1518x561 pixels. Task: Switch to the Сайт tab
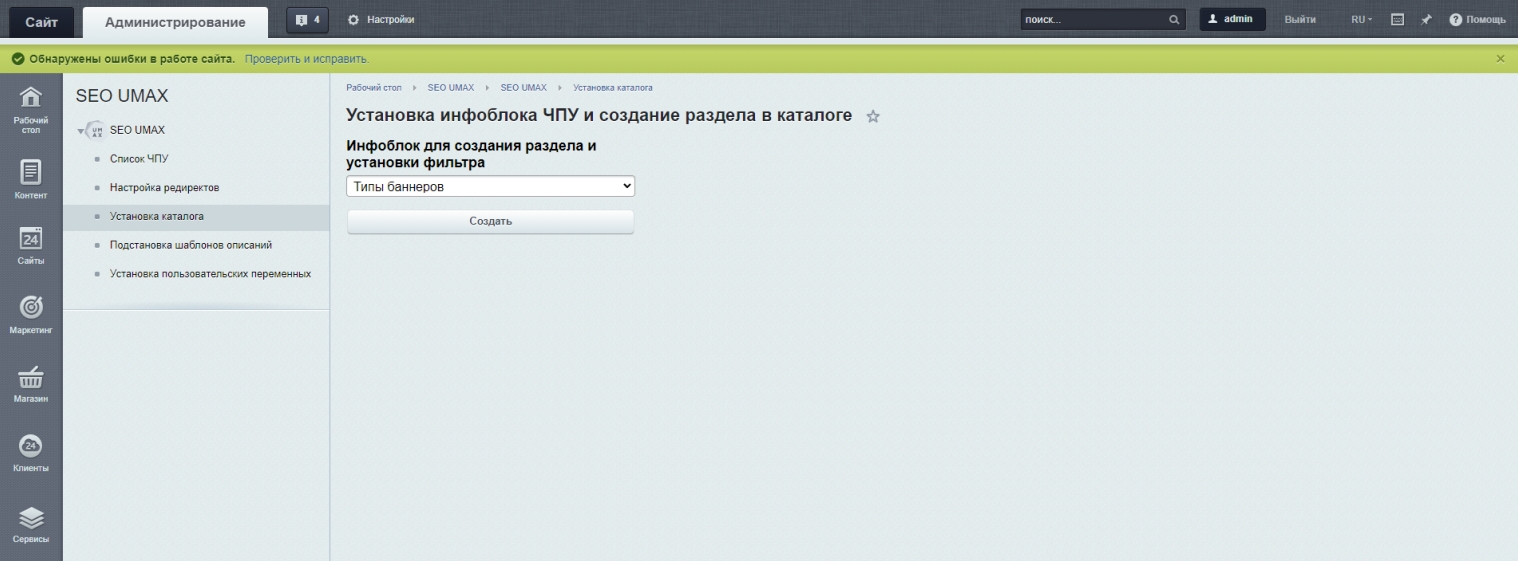[x=41, y=22]
